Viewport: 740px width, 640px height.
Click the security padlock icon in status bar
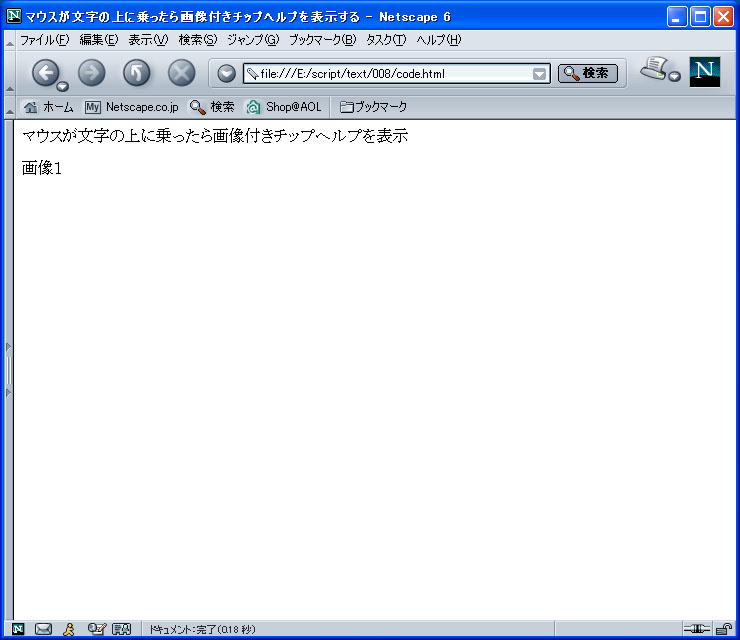723,629
